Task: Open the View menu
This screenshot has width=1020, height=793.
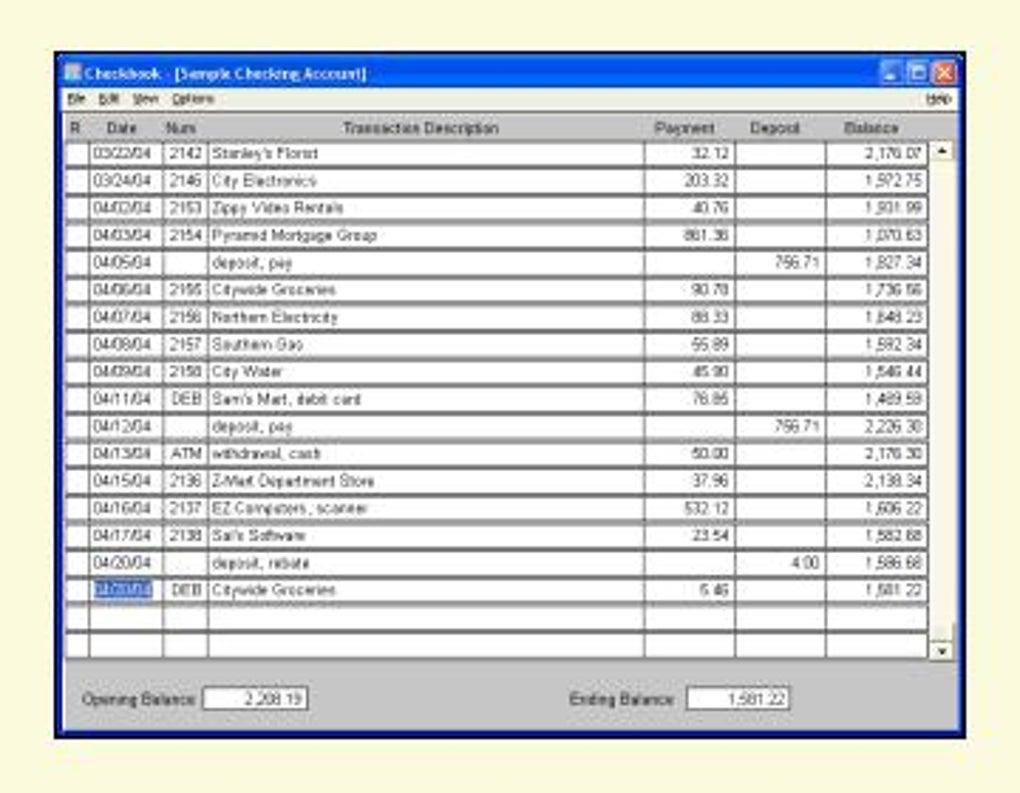Action: point(145,99)
